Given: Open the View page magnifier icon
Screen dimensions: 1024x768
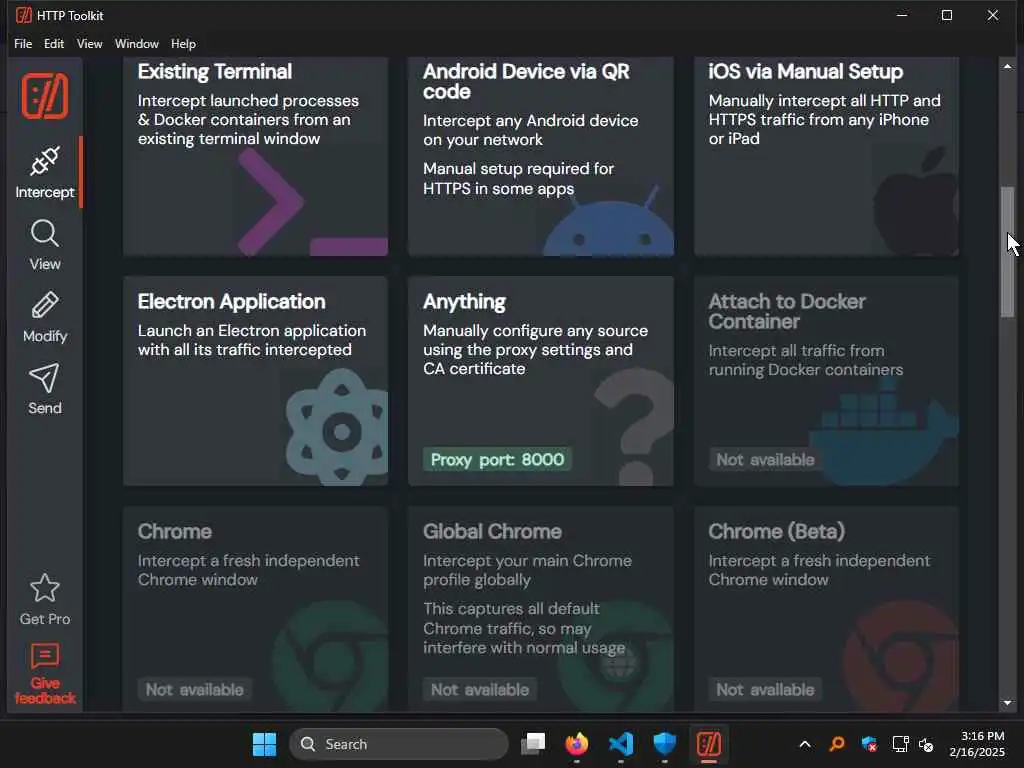Looking at the screenshot, I should pos(44,234).
